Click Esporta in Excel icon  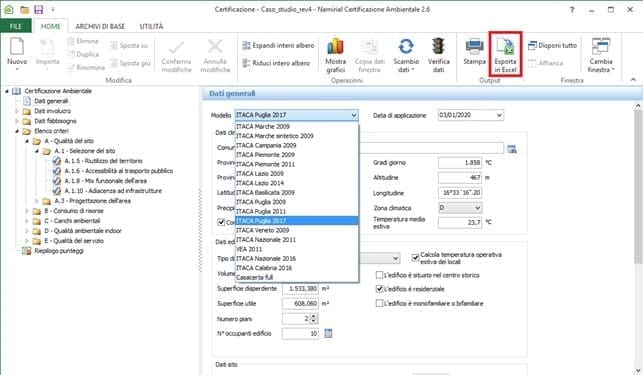[x=505, y=46]
